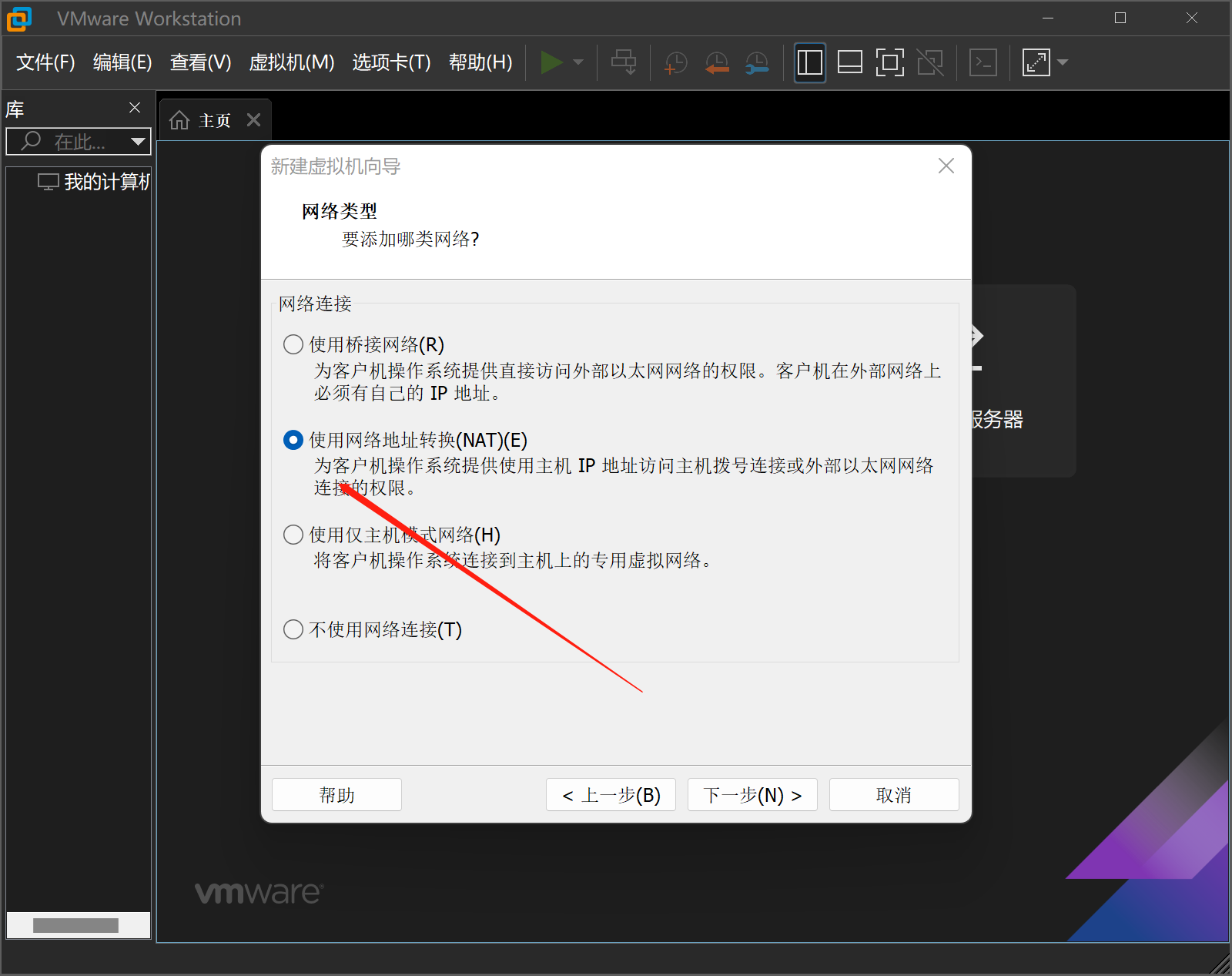
Task: Close the 主页 tab
Action: [254, 120]
